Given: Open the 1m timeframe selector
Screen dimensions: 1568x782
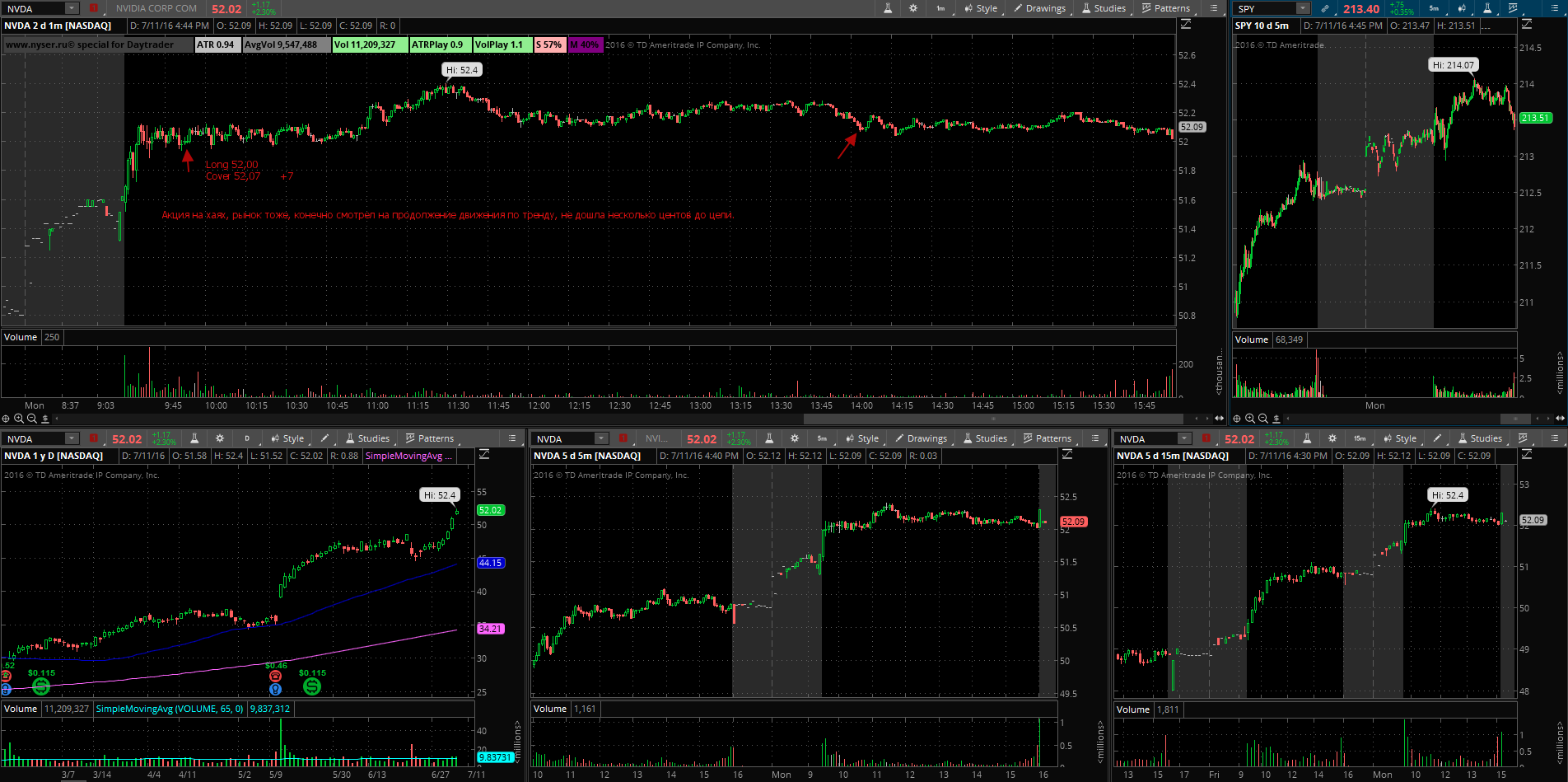Looking at the screenshot, I should [x=940, y=8].
